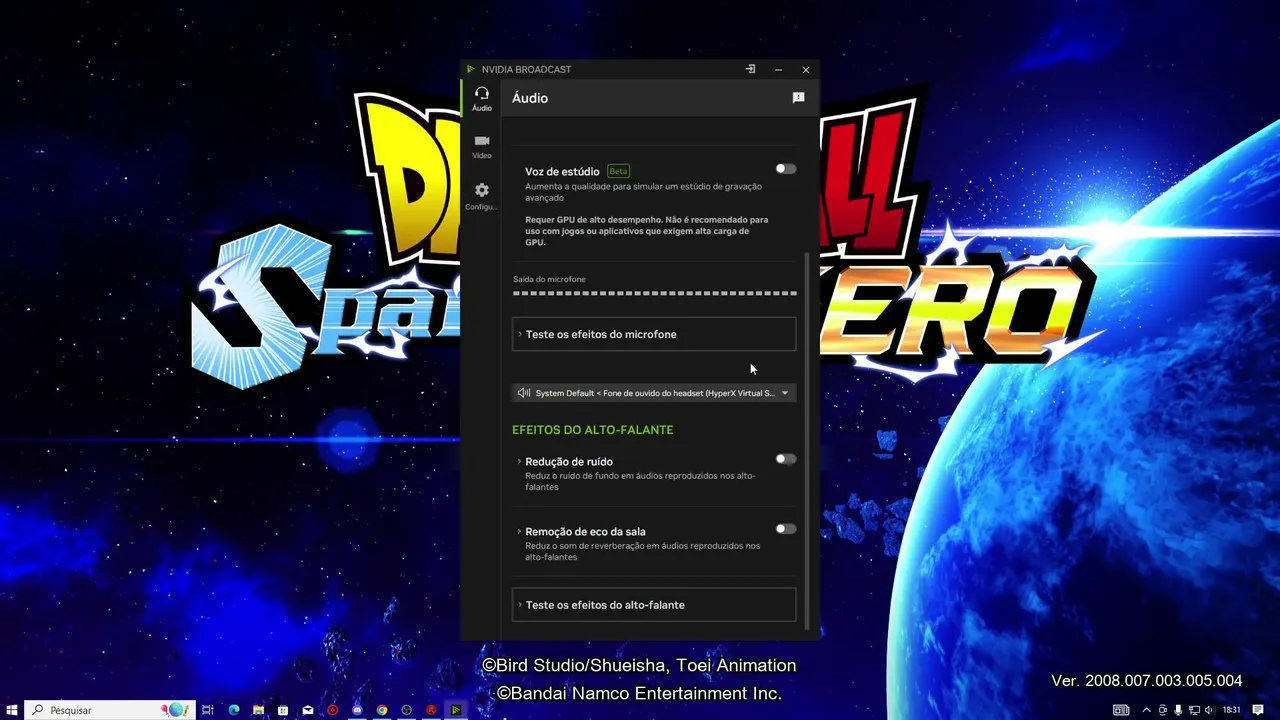Switch to the Vídeo section

tap(482, 147)
